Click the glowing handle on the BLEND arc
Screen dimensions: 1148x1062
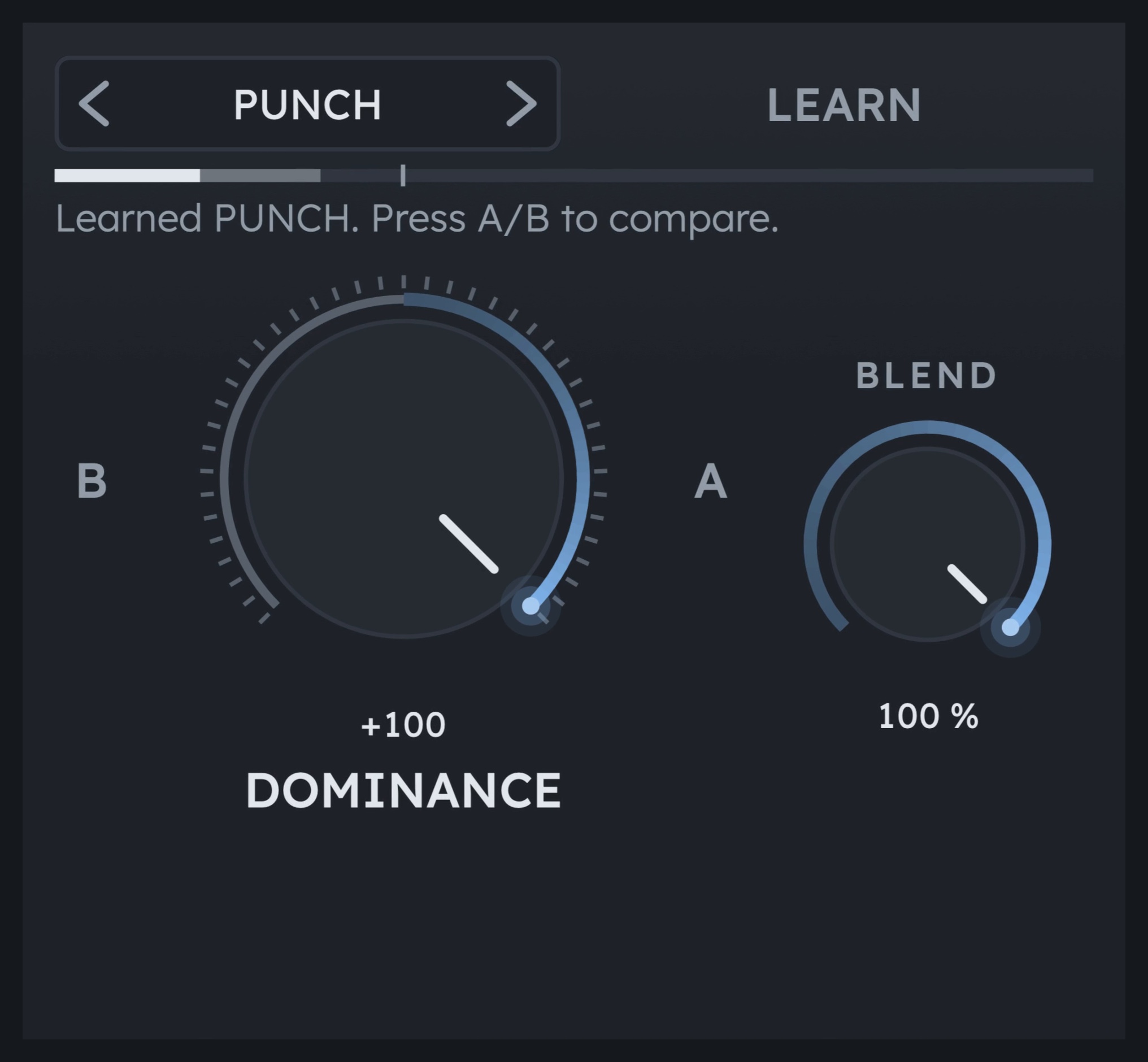(1011, 628)
